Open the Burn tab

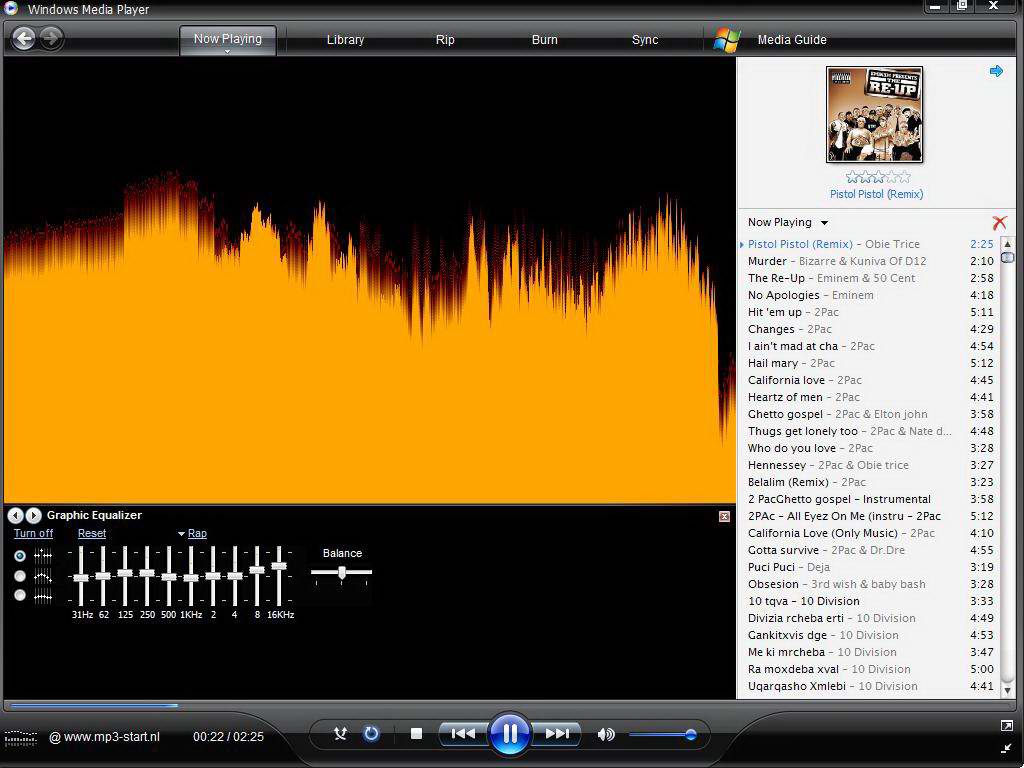(545, 40)
